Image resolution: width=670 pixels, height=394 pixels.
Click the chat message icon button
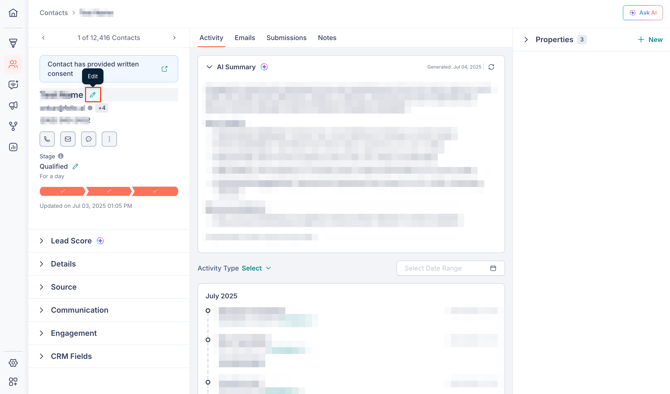[88, 139]
